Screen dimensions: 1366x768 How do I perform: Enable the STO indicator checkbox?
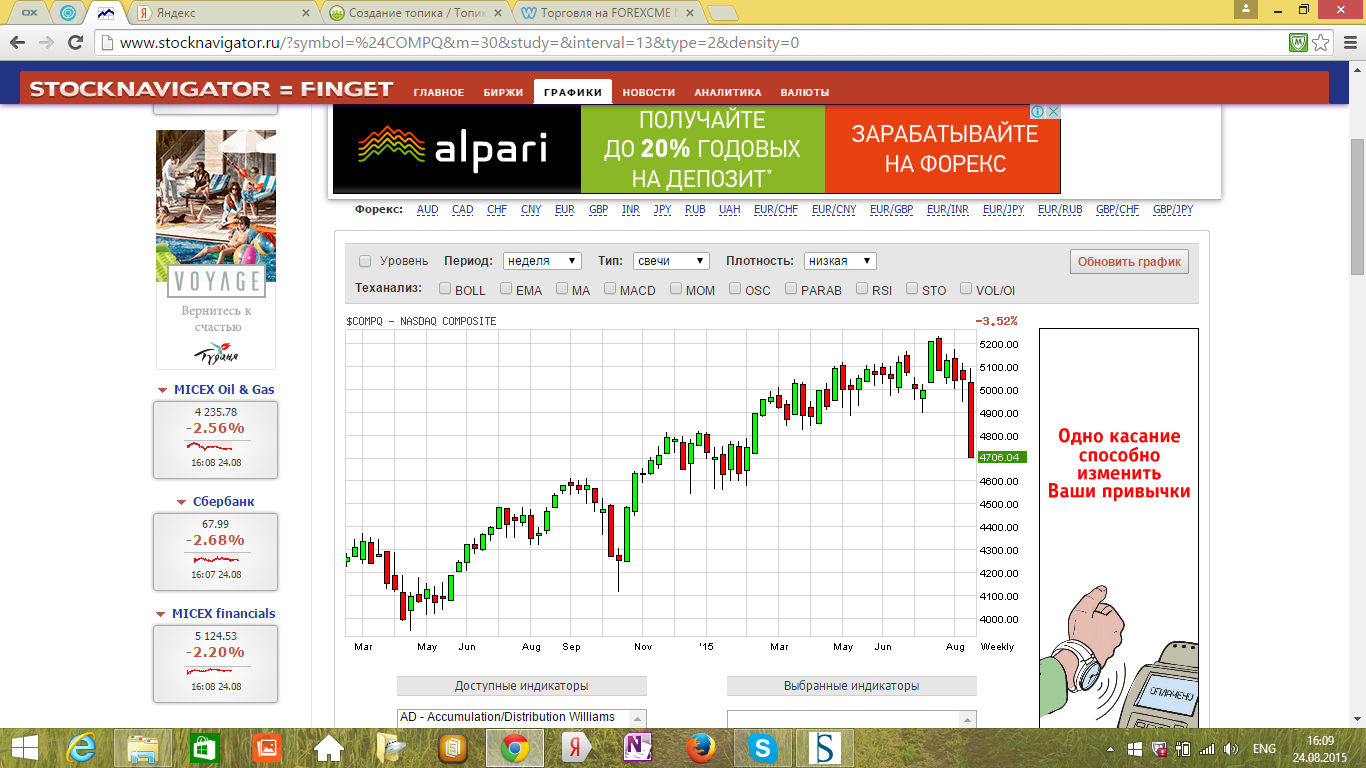pos(912,289)
